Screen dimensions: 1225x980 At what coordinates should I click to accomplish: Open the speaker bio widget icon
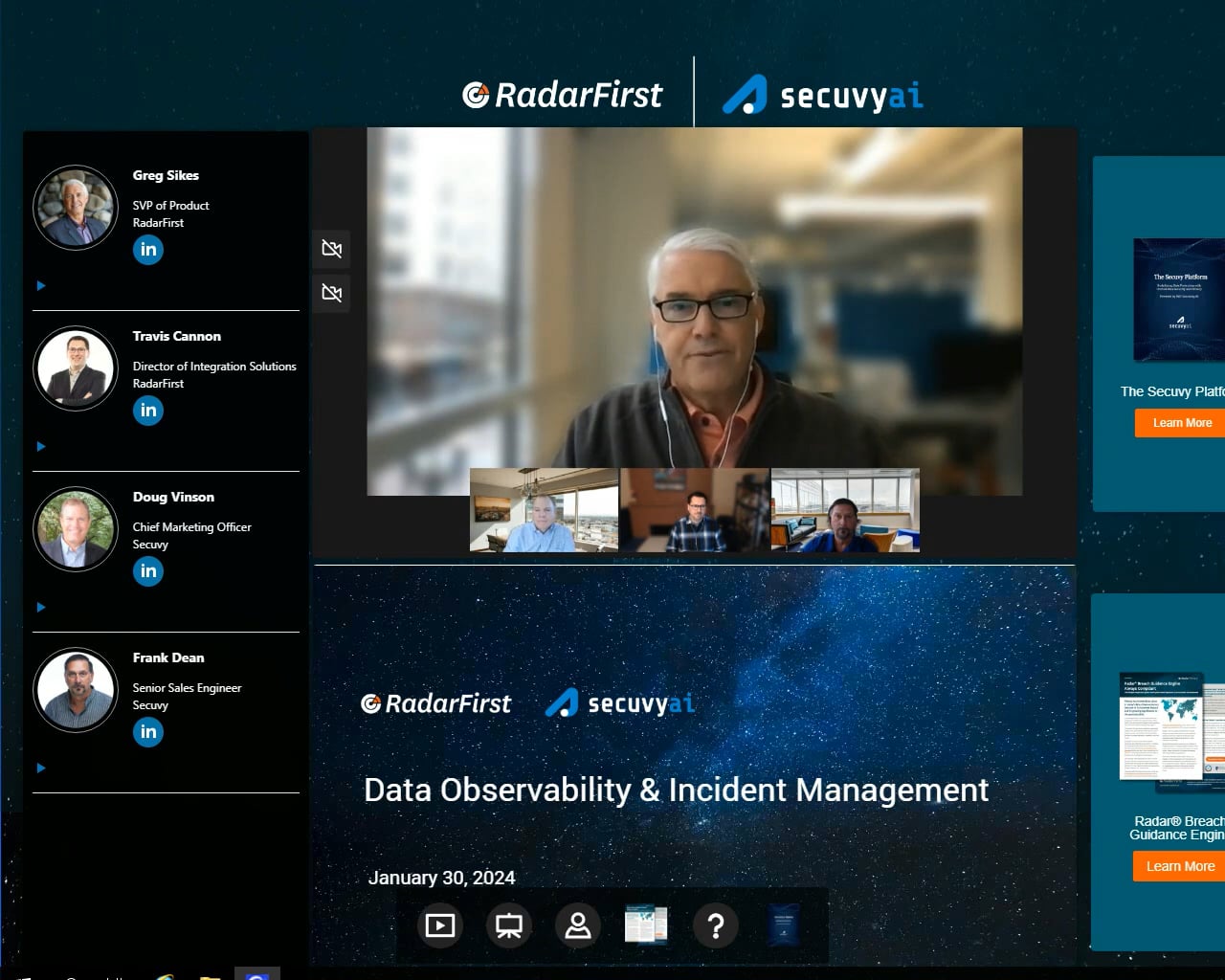[578, 925]
